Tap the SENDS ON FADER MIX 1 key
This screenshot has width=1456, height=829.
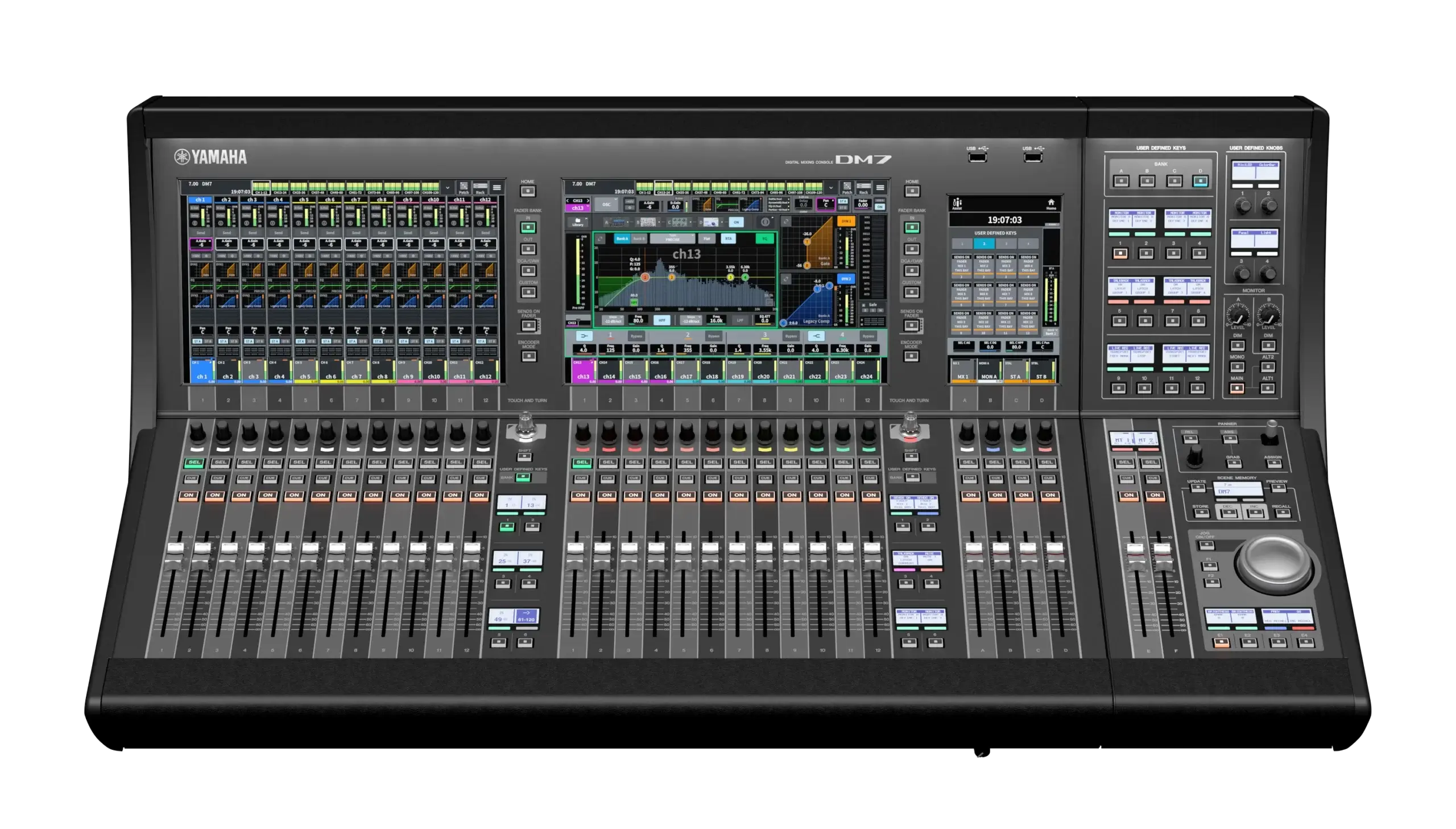tap(962, 266)
